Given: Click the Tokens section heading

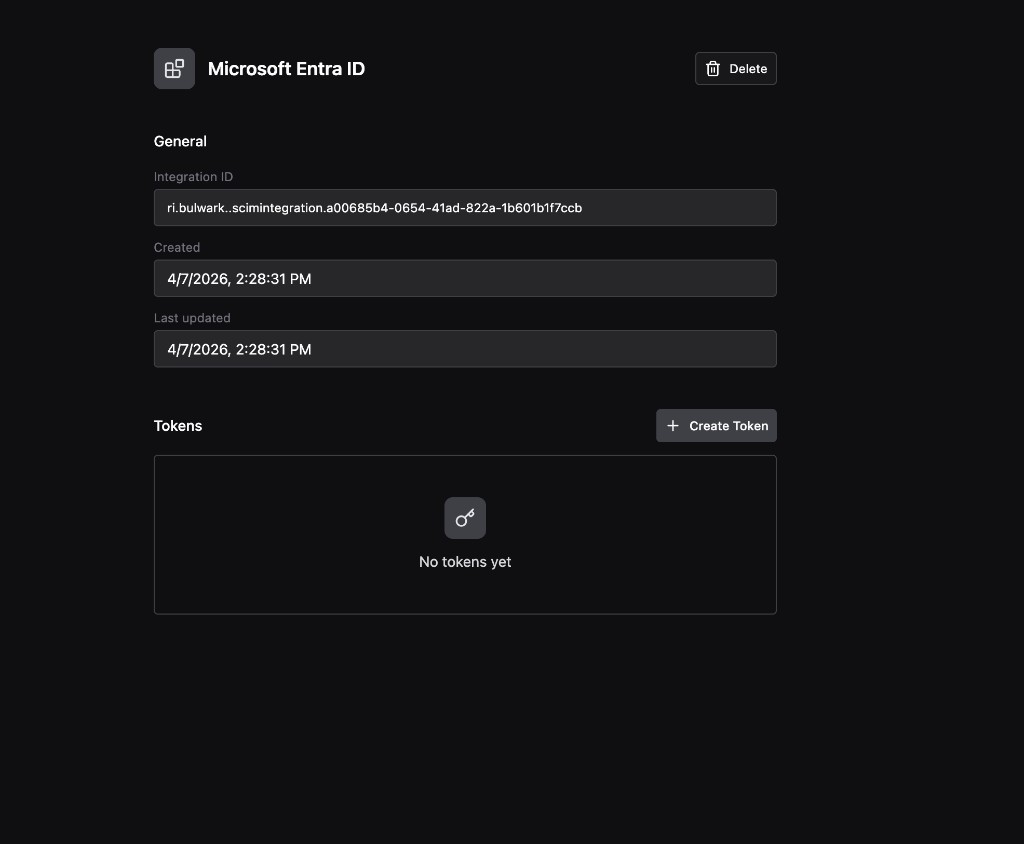Looking at the screenshot, I should point(178,426).
